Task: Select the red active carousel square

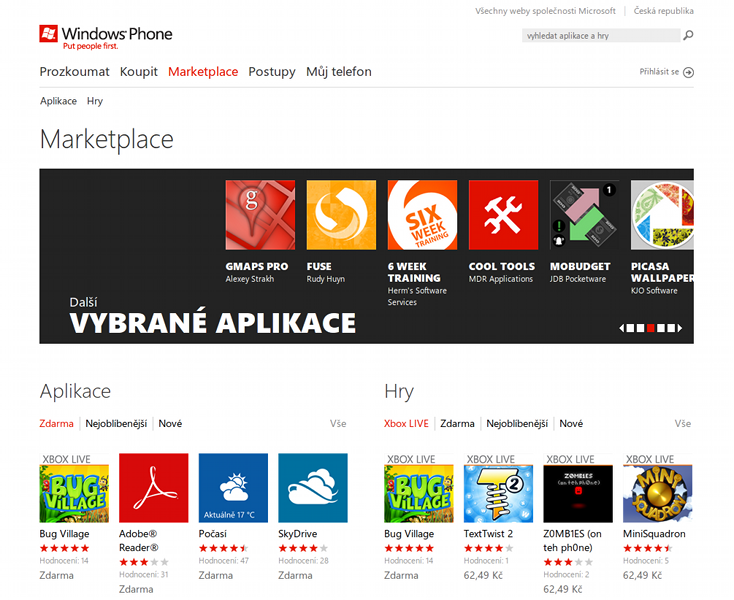Action: (651, 328)
